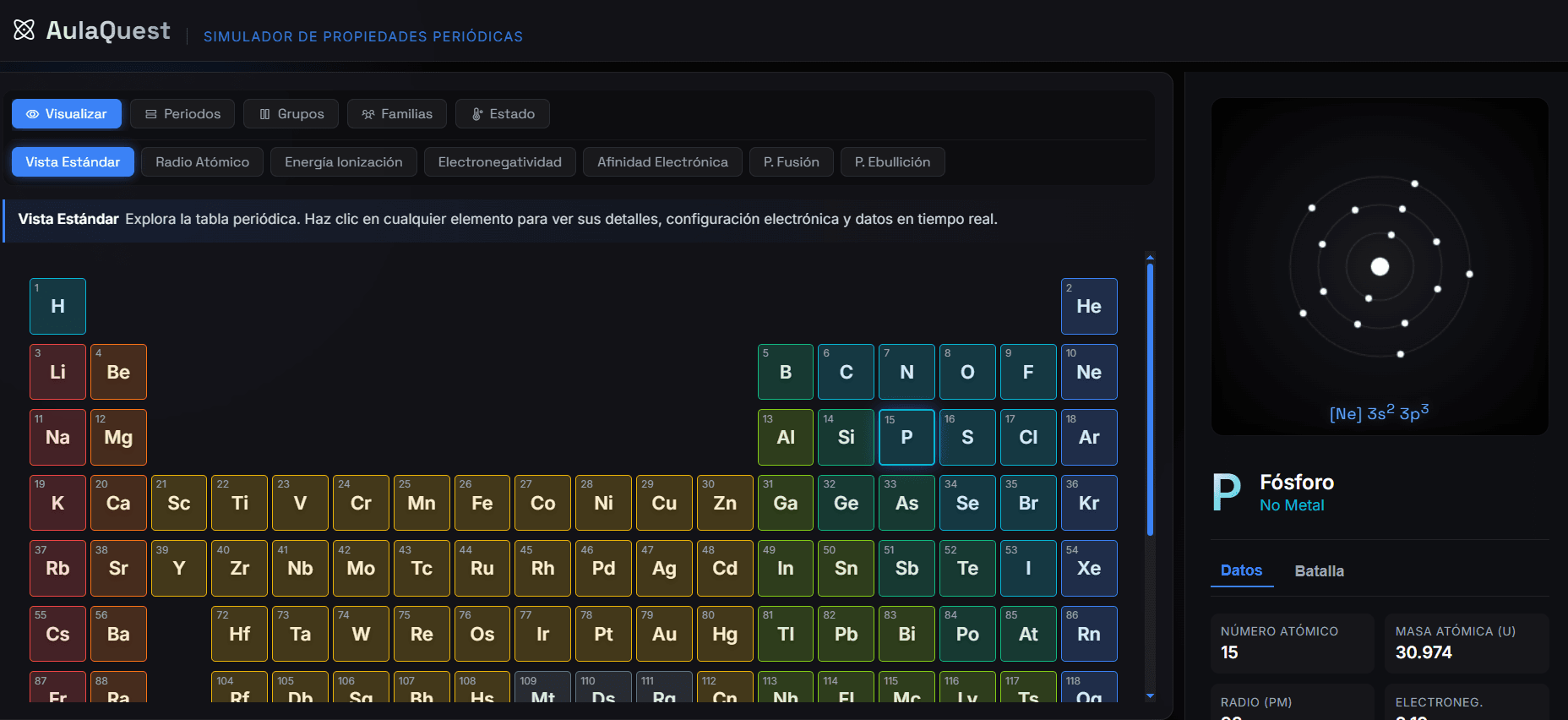Select the Visualizar mode tab
1568x720 pixels.
pyautogui.click(x=67, y=114)
